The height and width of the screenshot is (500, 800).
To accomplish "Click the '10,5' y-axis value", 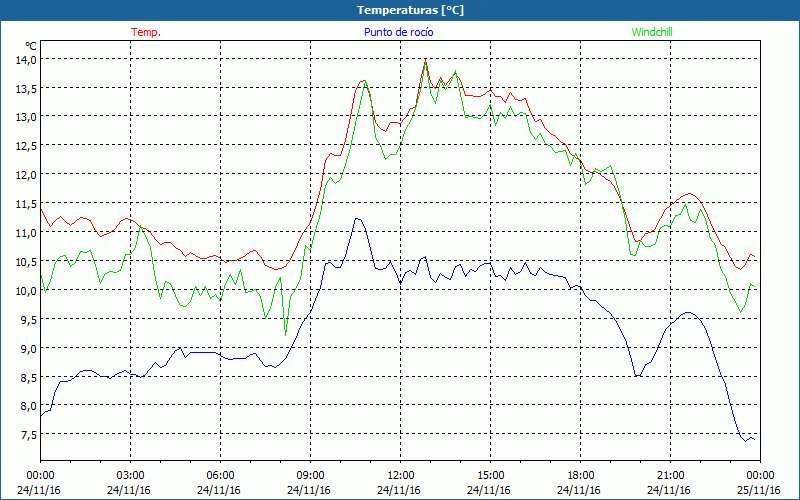I will pyautogui.click(x=27, y=261).
